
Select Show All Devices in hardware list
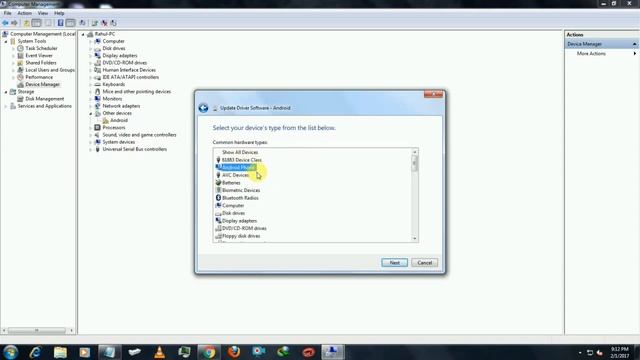pyautogui.click(x=240, y=152)
